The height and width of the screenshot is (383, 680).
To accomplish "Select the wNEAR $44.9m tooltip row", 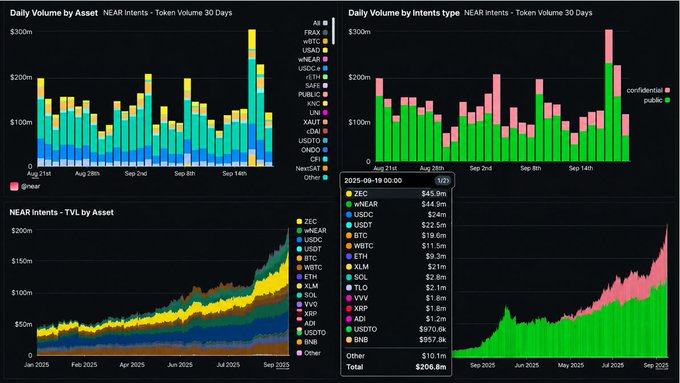I will [396, 204].
